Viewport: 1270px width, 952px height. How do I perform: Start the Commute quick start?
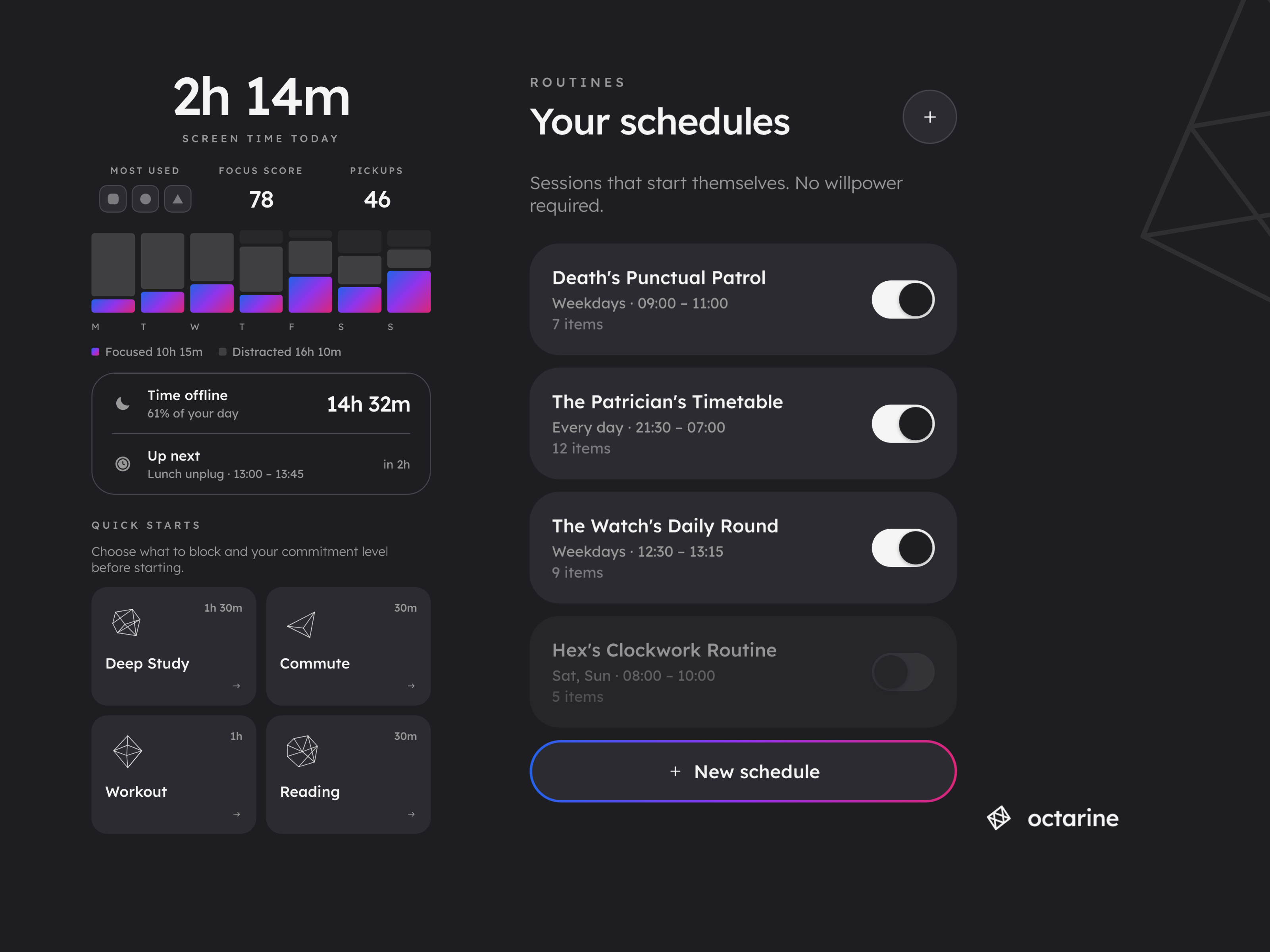point(348,646)
